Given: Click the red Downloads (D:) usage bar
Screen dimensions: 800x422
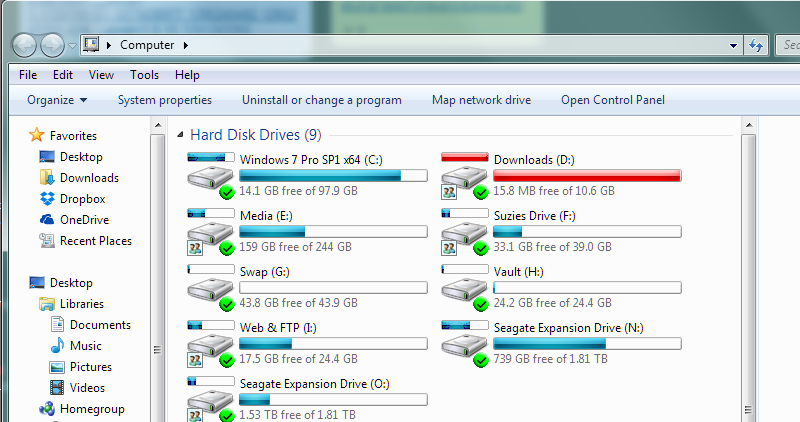Looking at the screenshot, I should click(x=587, y=176).
